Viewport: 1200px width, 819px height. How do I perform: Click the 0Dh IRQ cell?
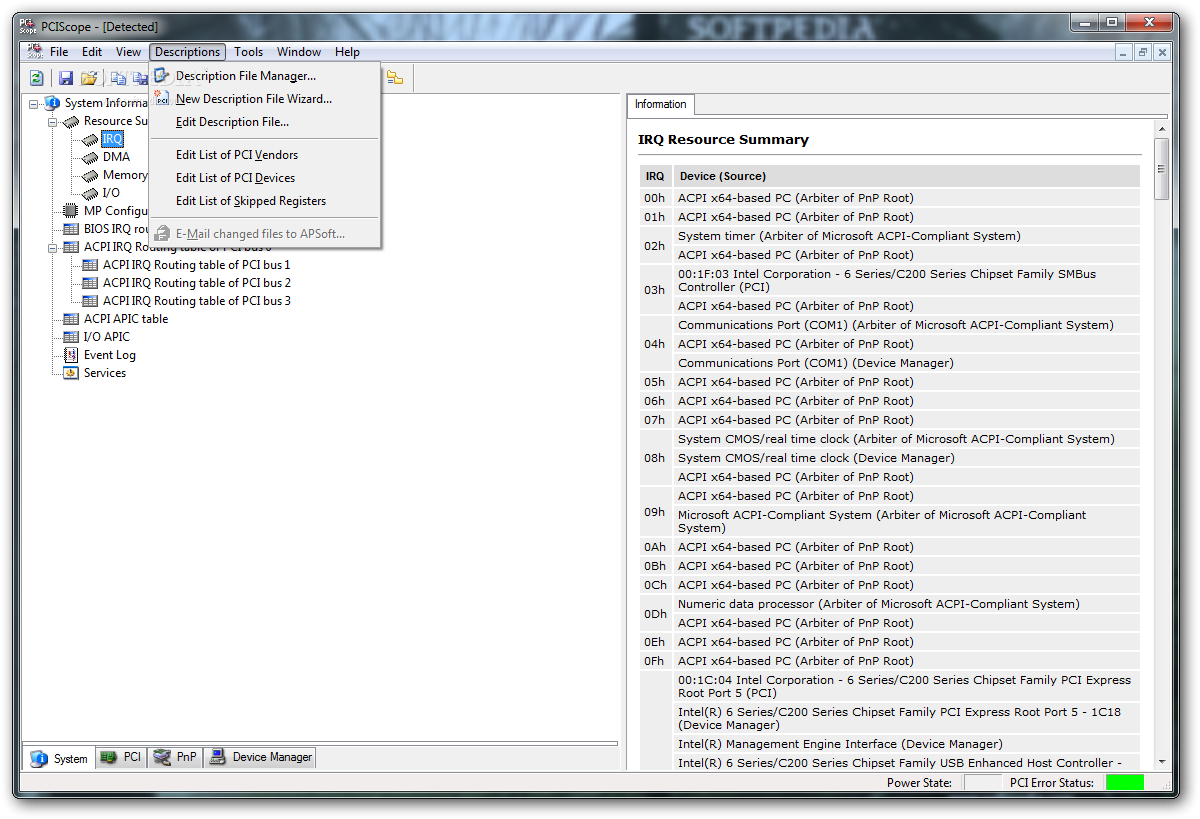(655, 614)
